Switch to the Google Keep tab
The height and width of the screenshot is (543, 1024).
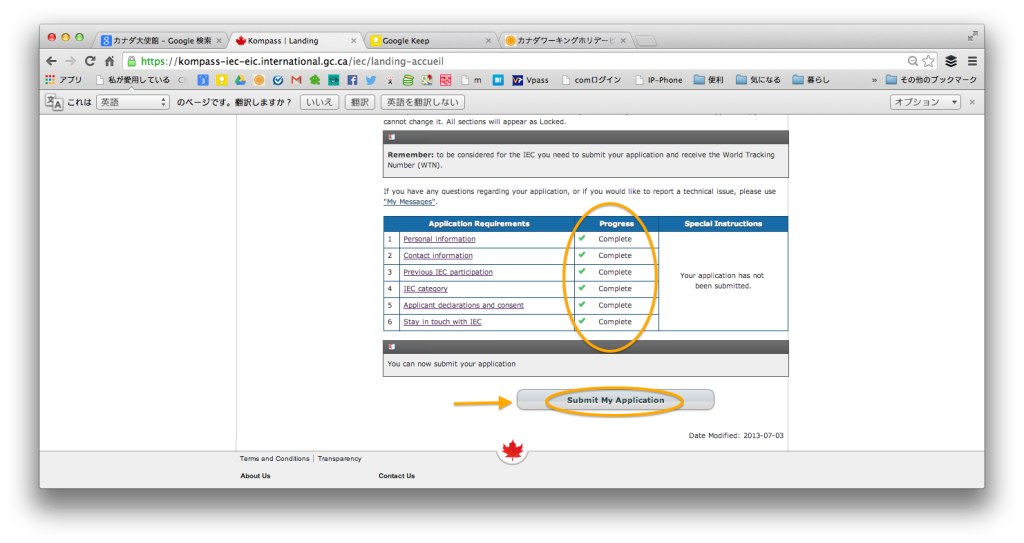(430, 41)
